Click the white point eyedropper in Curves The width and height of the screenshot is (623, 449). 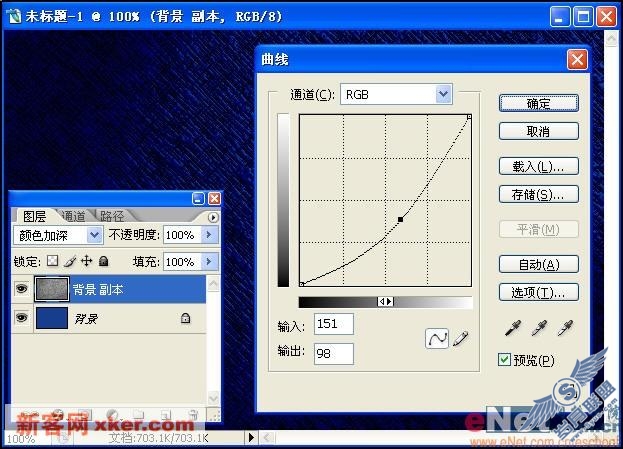pos(565,328)
